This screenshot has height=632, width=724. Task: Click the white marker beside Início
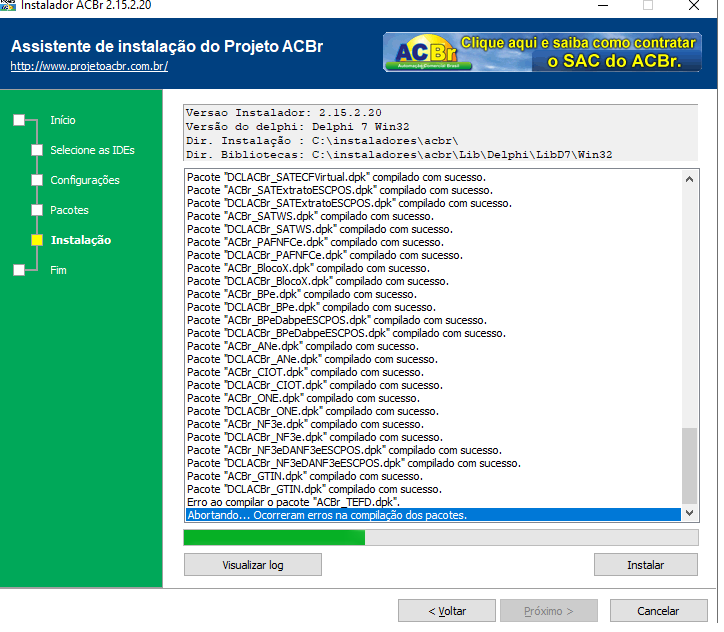coord(19,120)
